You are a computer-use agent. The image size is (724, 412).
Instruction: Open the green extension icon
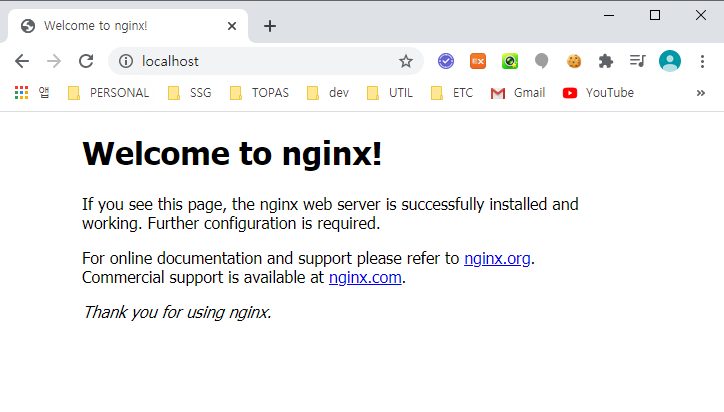point(510,61)
